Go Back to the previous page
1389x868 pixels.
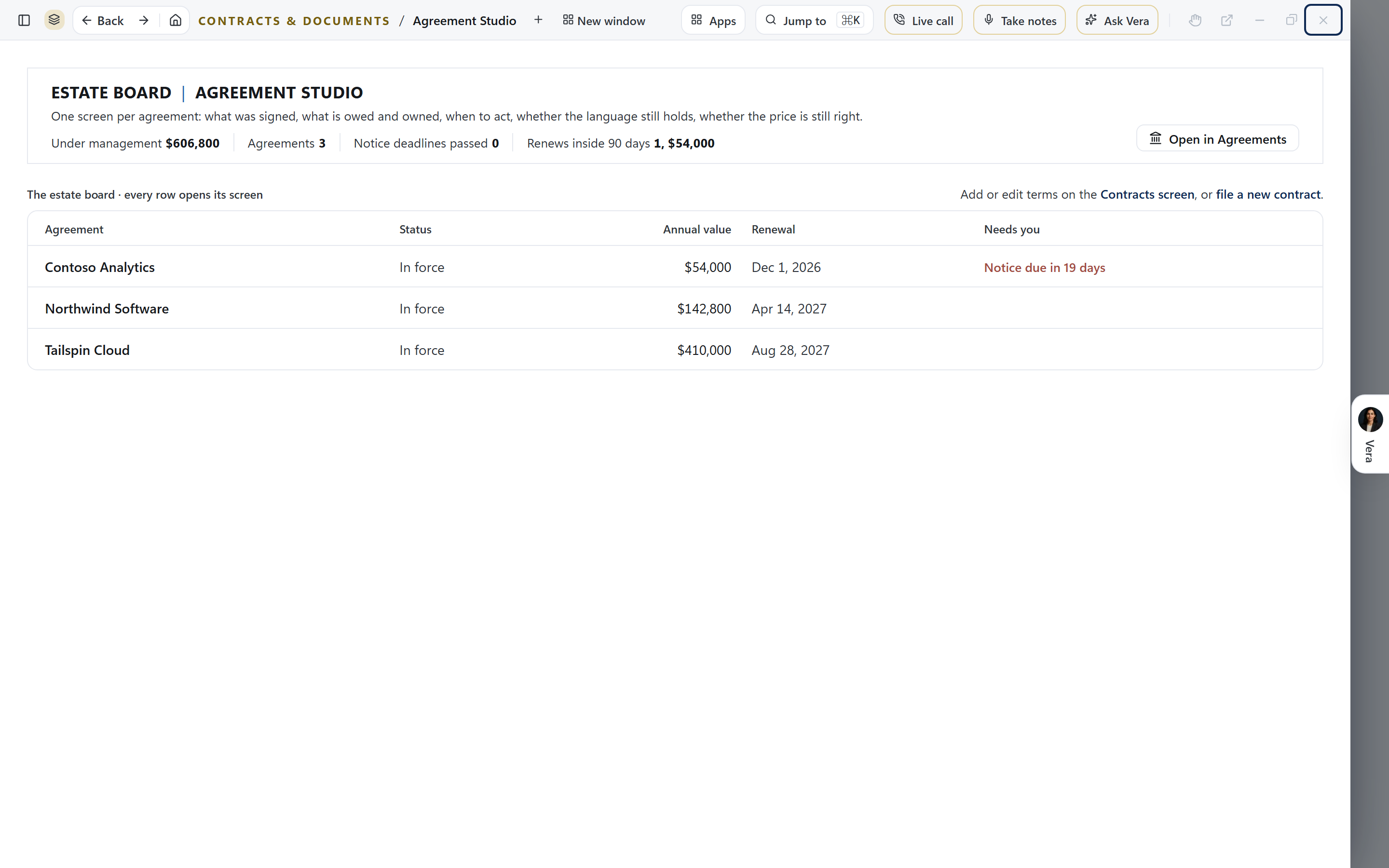[x=103, y=21]
